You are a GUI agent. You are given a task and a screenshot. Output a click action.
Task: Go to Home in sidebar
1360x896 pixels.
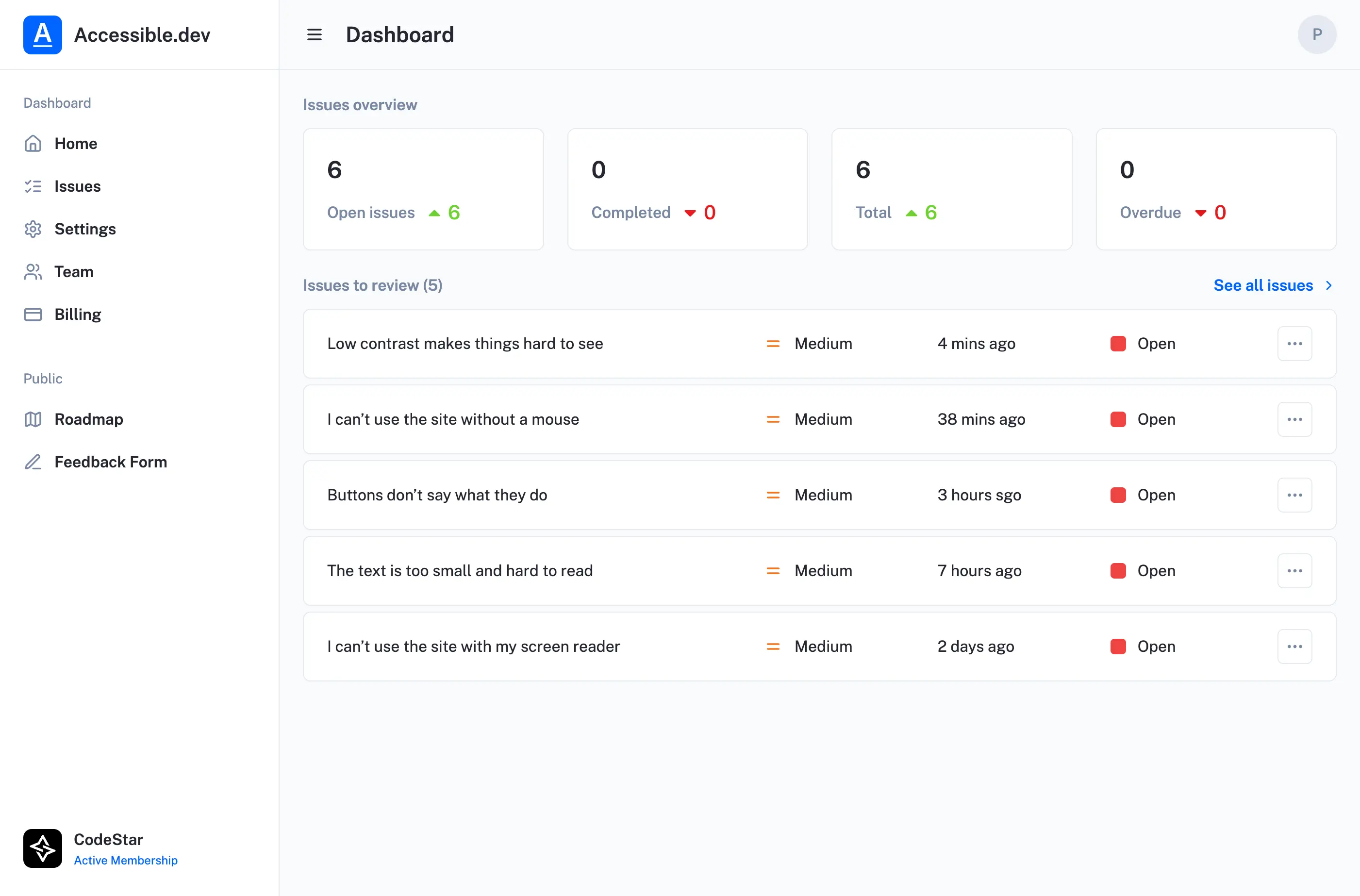(x=76, y=144)
